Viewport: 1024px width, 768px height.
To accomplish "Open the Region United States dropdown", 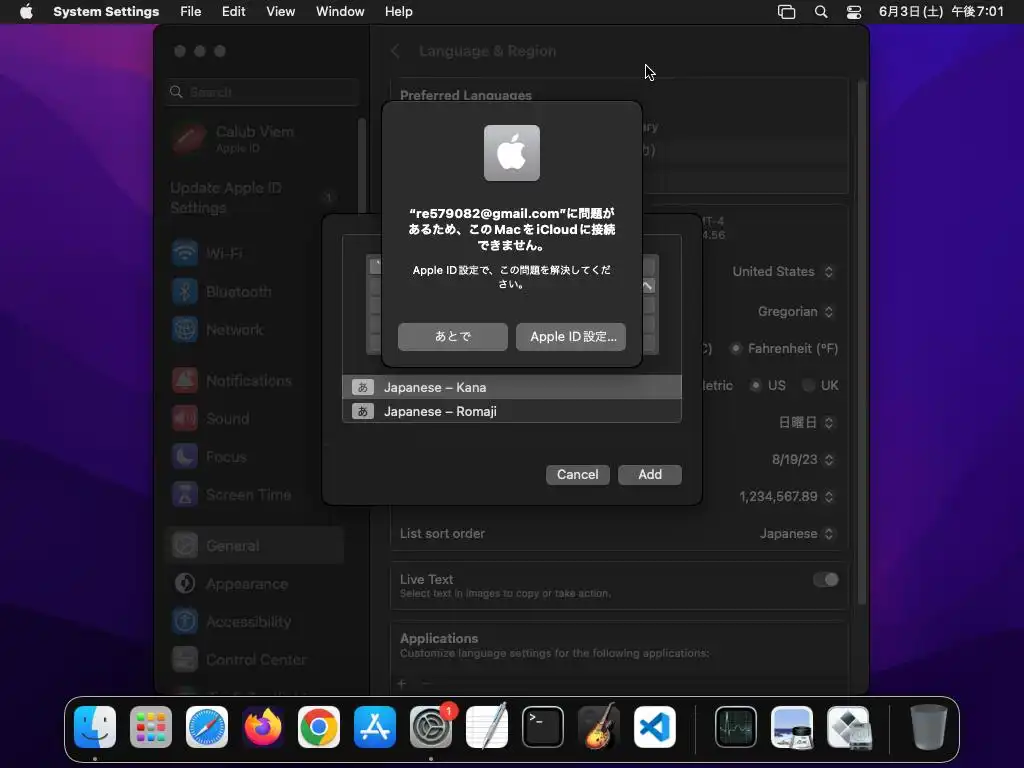I will 782,272.
